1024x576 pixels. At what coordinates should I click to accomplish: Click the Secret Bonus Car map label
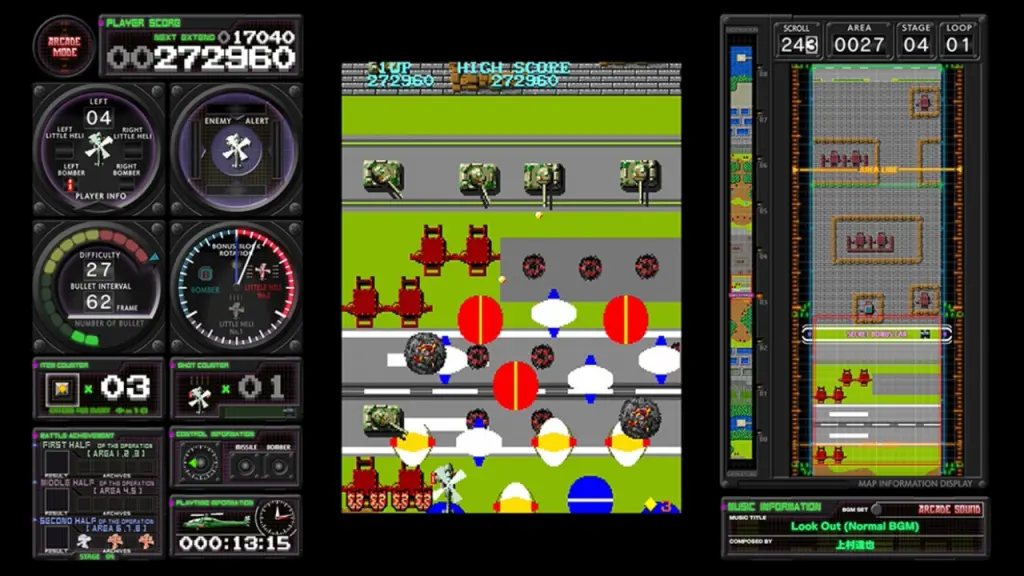coord(877,334)
